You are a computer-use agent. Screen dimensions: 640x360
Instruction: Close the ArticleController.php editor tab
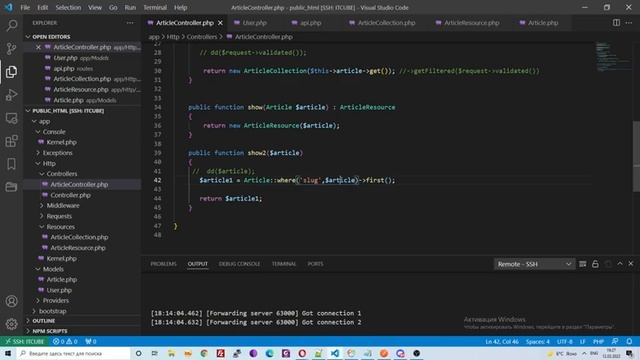click(220, 23)
